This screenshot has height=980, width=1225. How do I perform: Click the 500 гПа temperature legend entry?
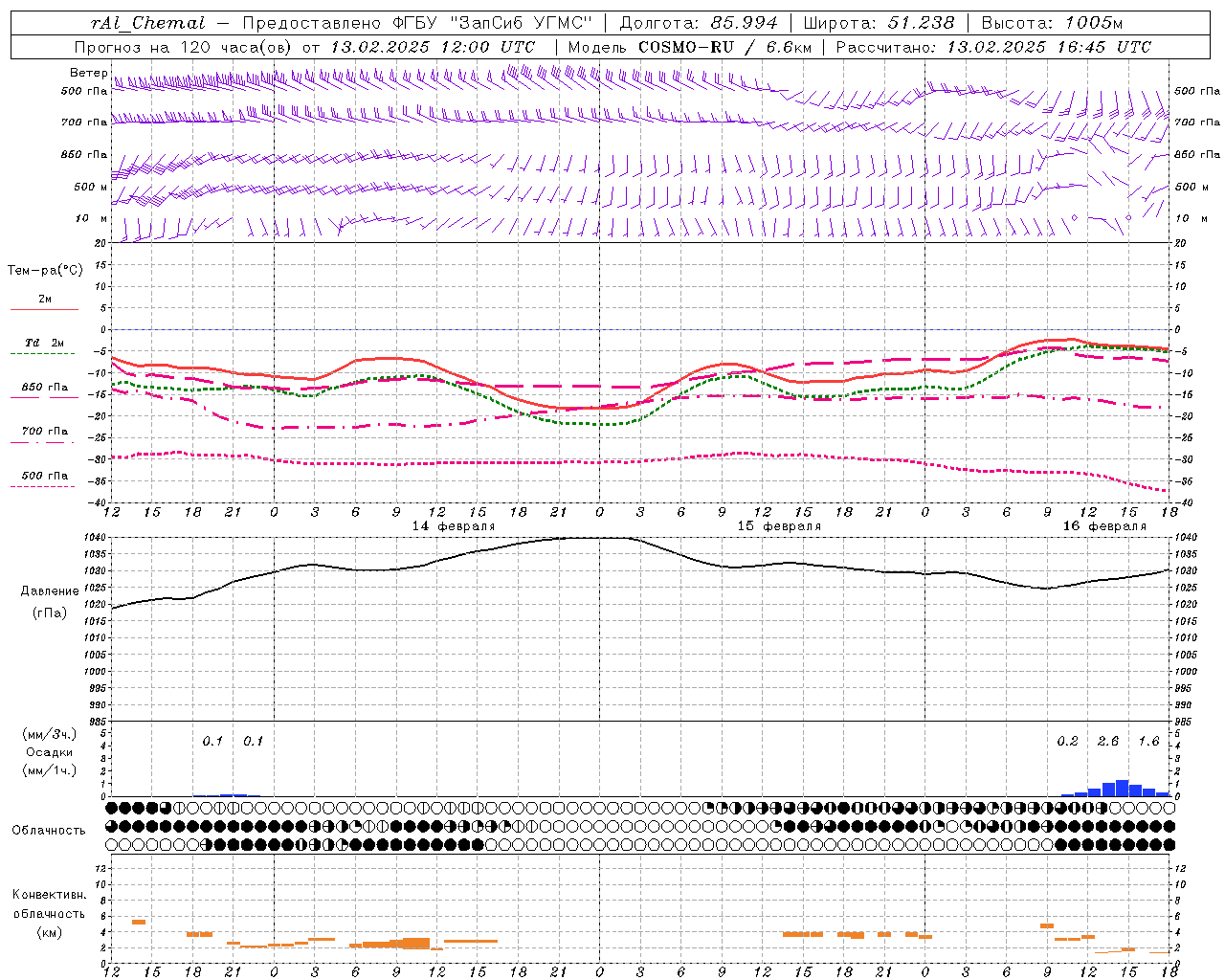coord(44,476)
